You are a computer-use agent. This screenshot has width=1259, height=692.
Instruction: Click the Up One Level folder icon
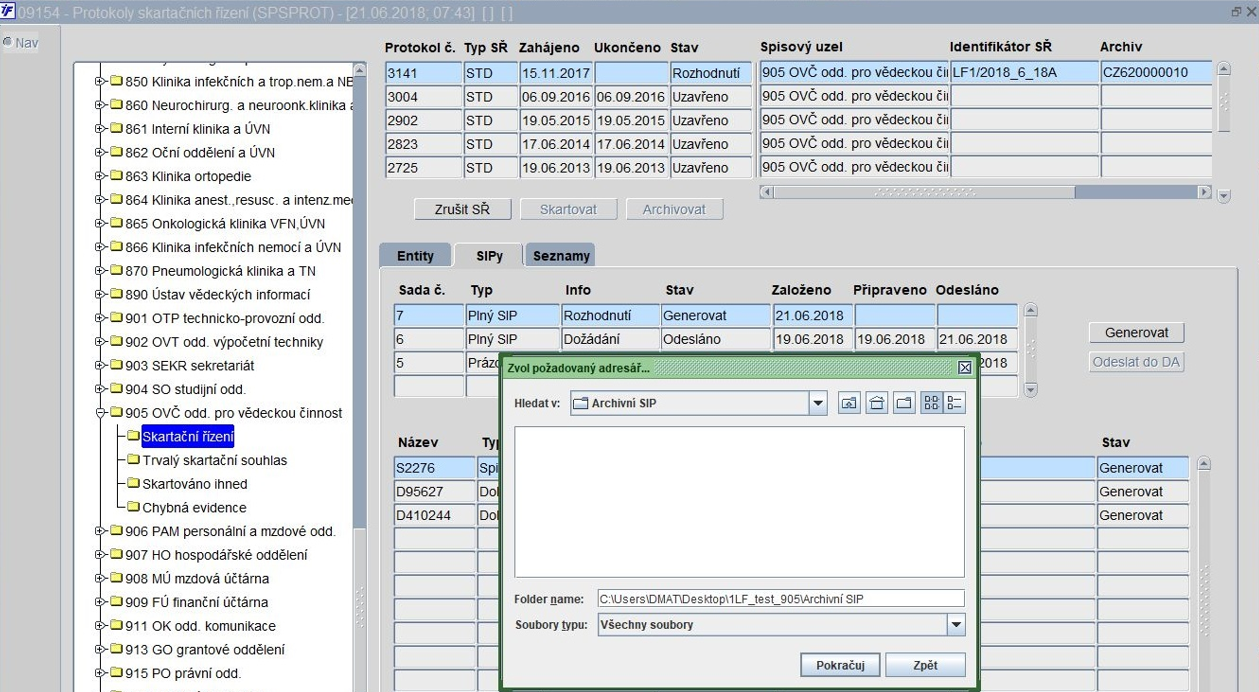pos(849,403)
